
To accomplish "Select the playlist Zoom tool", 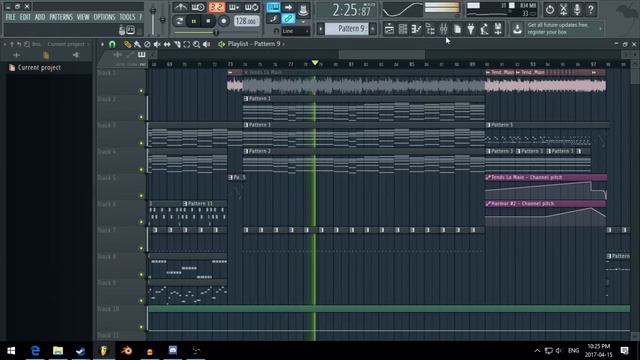I will [x=196, y=44].
